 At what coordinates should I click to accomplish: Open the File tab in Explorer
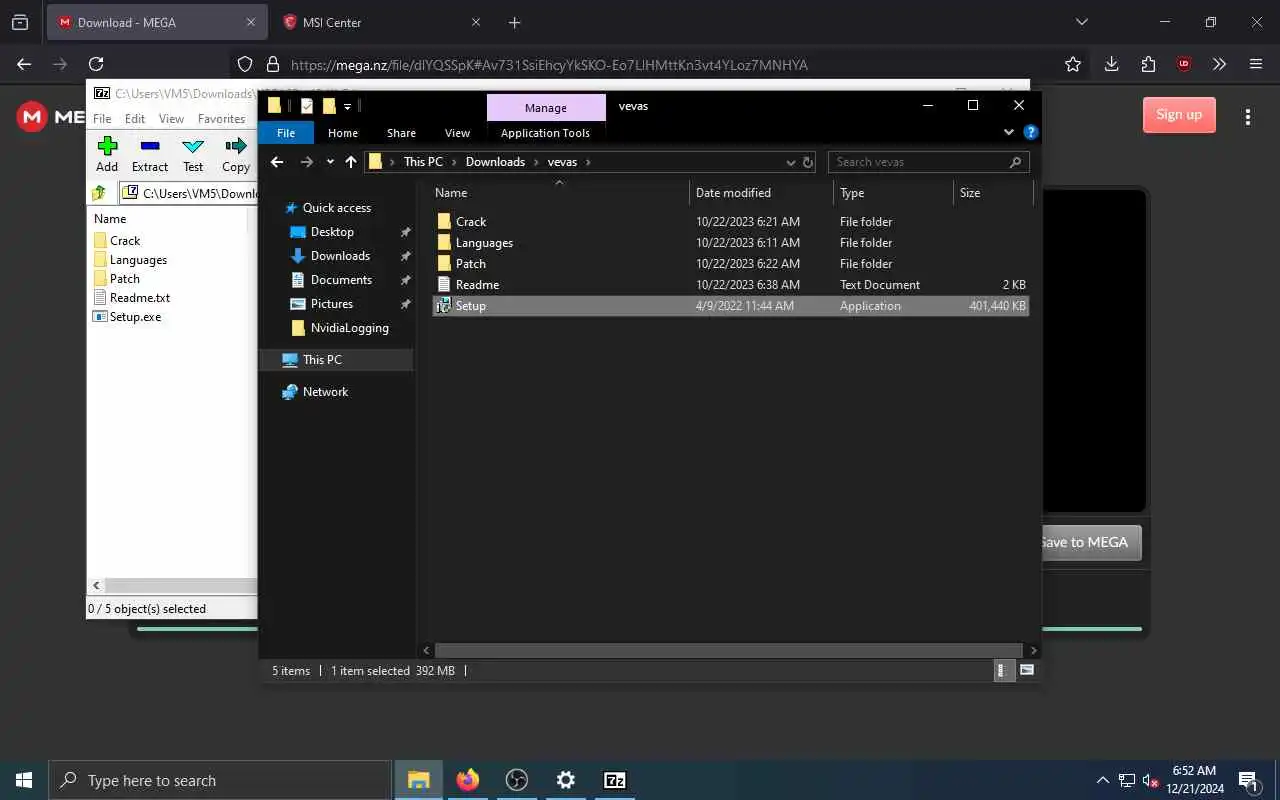click(x=286, y=133)
